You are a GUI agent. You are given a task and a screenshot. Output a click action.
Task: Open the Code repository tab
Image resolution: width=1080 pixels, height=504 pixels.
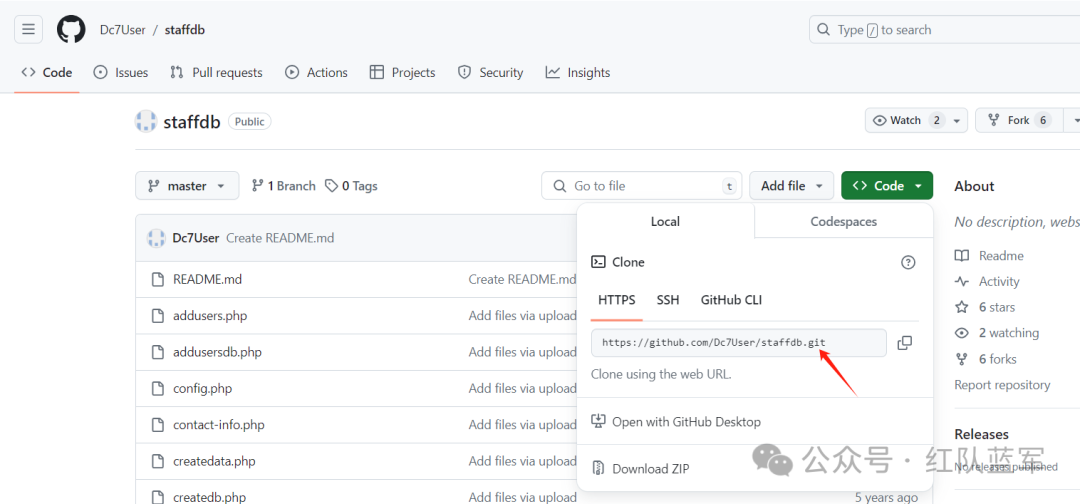pyautogui.click(x=47, y=72)
